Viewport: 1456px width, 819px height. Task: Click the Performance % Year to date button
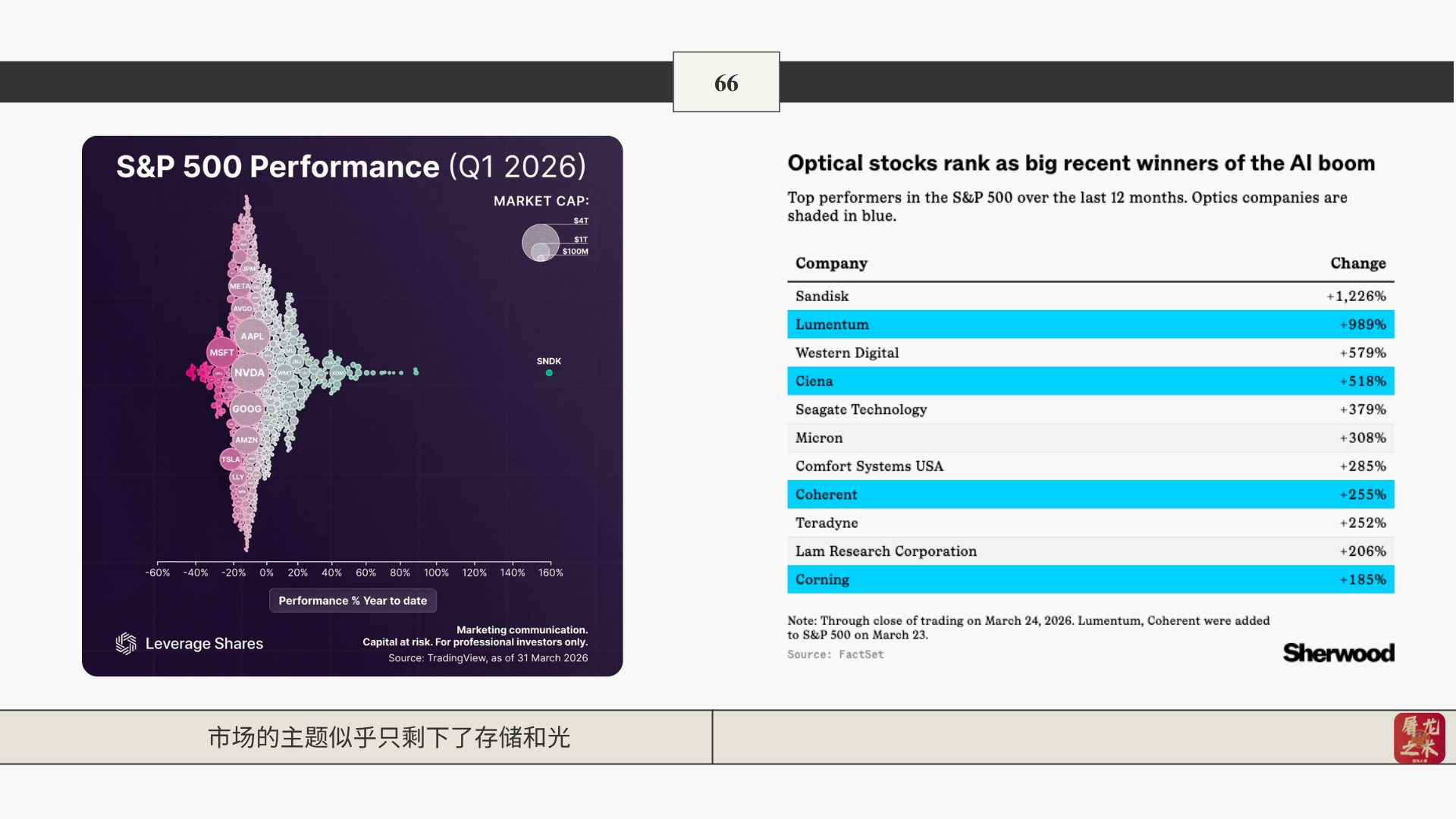[353, 601]
